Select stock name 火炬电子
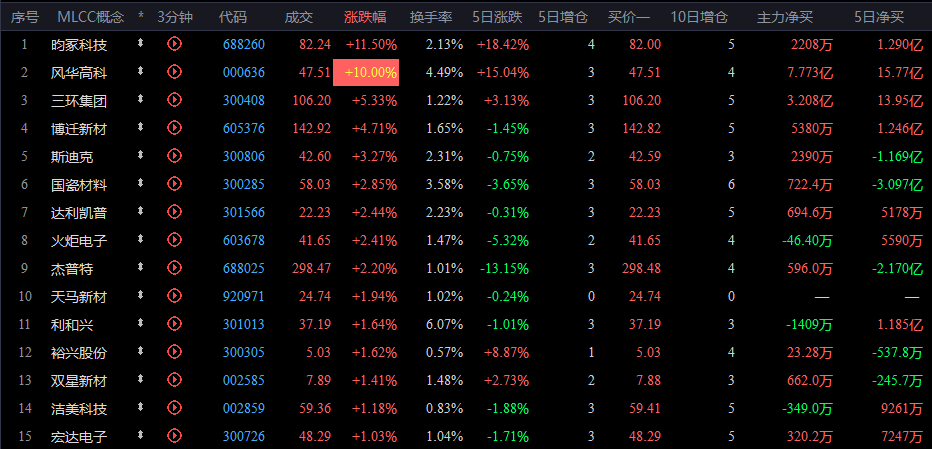 [x=79, y=241]
